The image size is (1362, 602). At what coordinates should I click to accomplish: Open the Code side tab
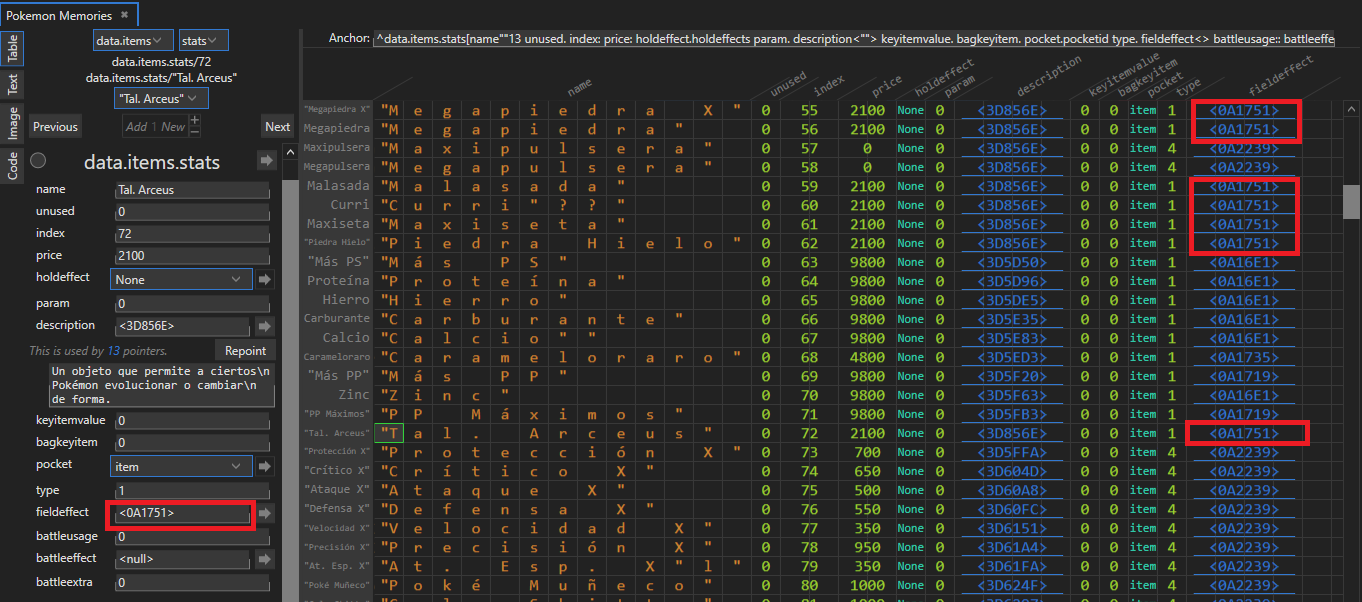tap(13, 165)
